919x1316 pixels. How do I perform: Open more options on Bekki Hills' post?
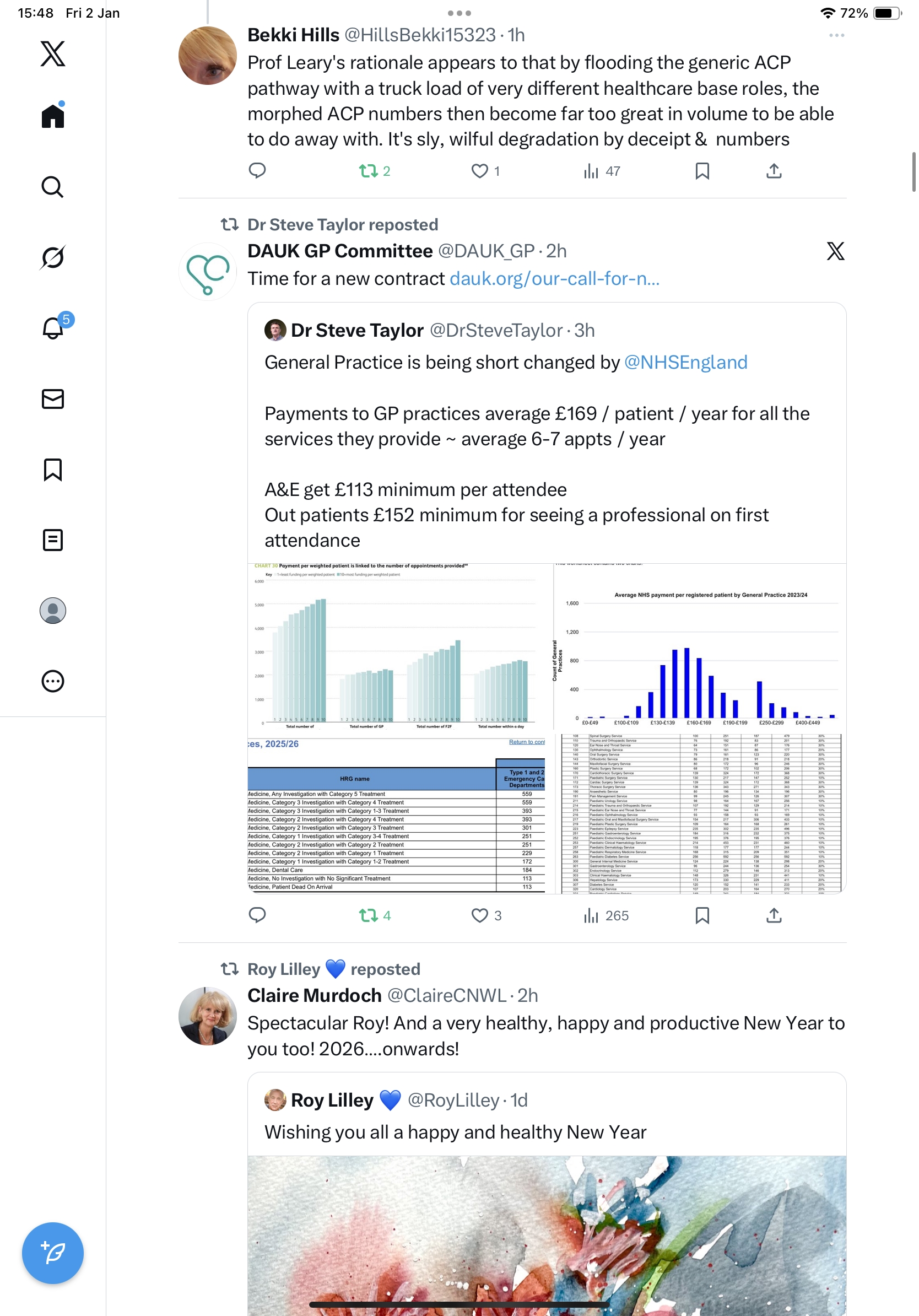coord(836,35)
